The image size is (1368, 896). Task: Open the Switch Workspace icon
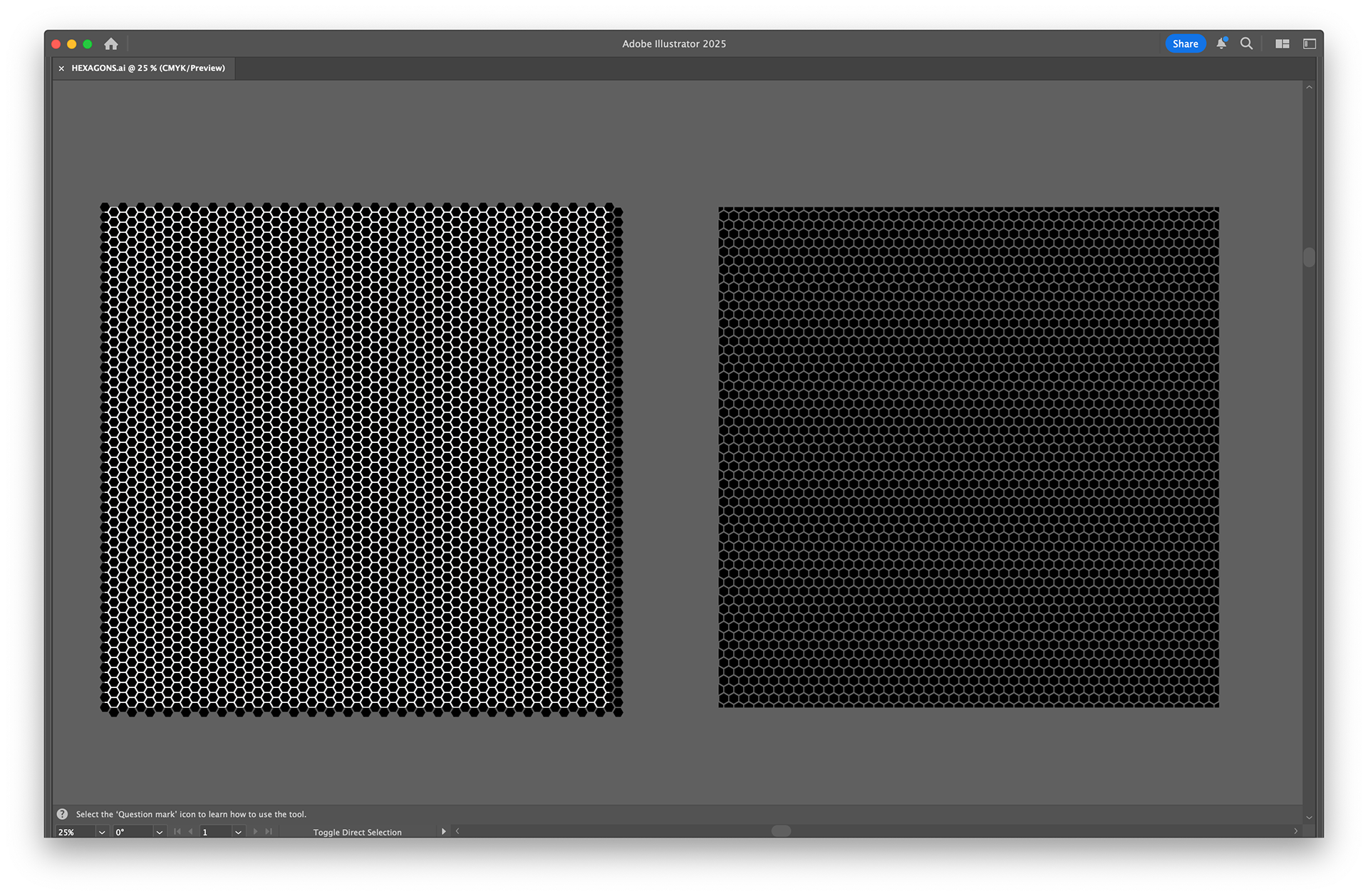click(1310, 44)
